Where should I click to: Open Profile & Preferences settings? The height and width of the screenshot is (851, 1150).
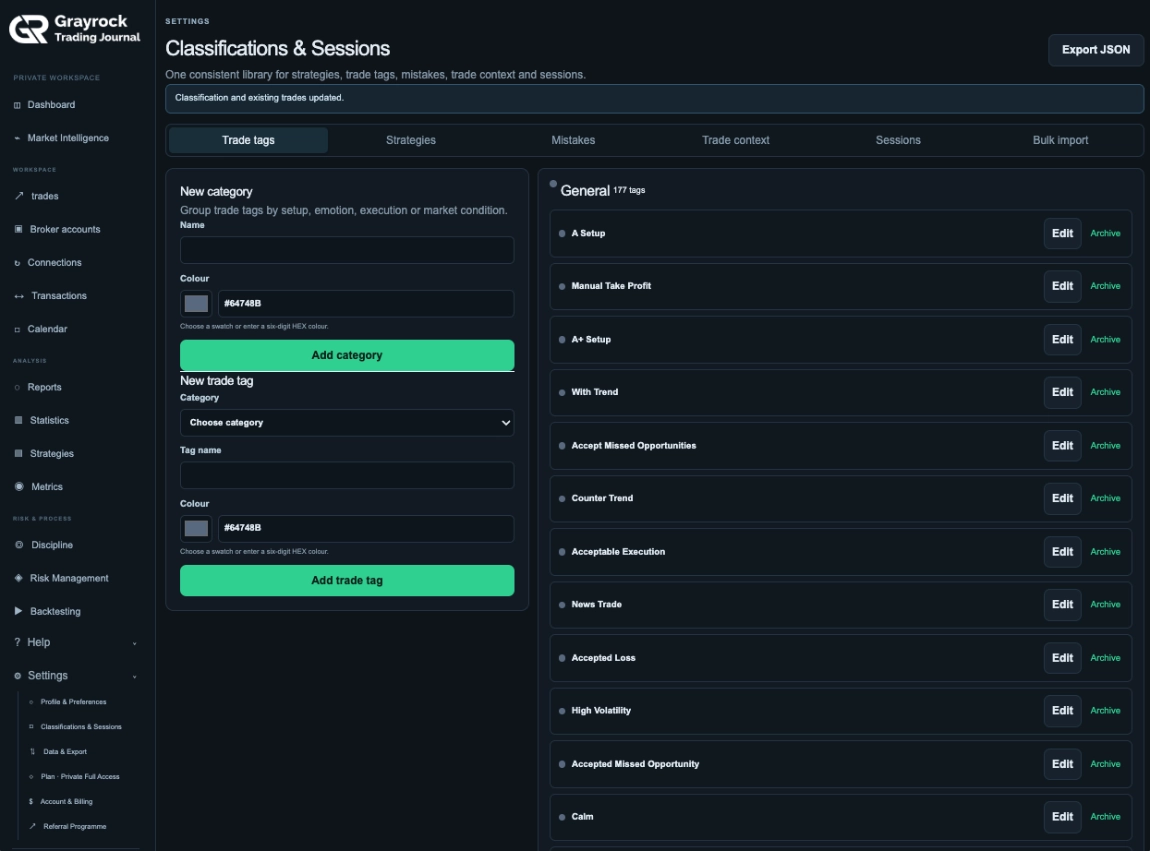click(x=73, y=702)
